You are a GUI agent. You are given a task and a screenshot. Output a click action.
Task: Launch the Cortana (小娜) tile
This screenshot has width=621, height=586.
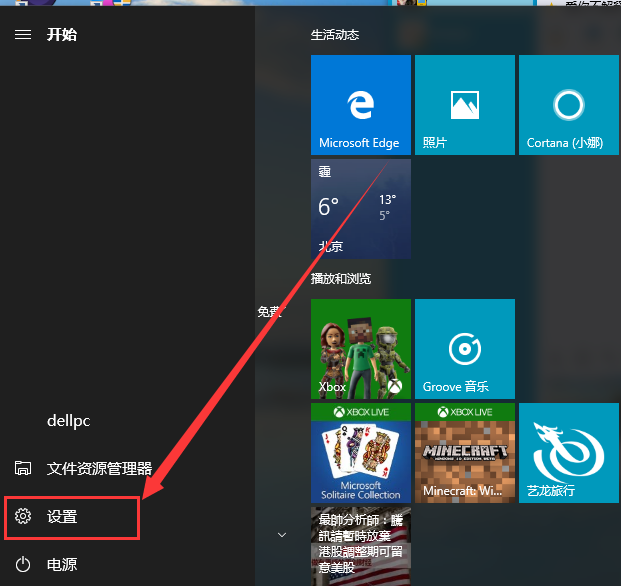[x=569, y=105]
